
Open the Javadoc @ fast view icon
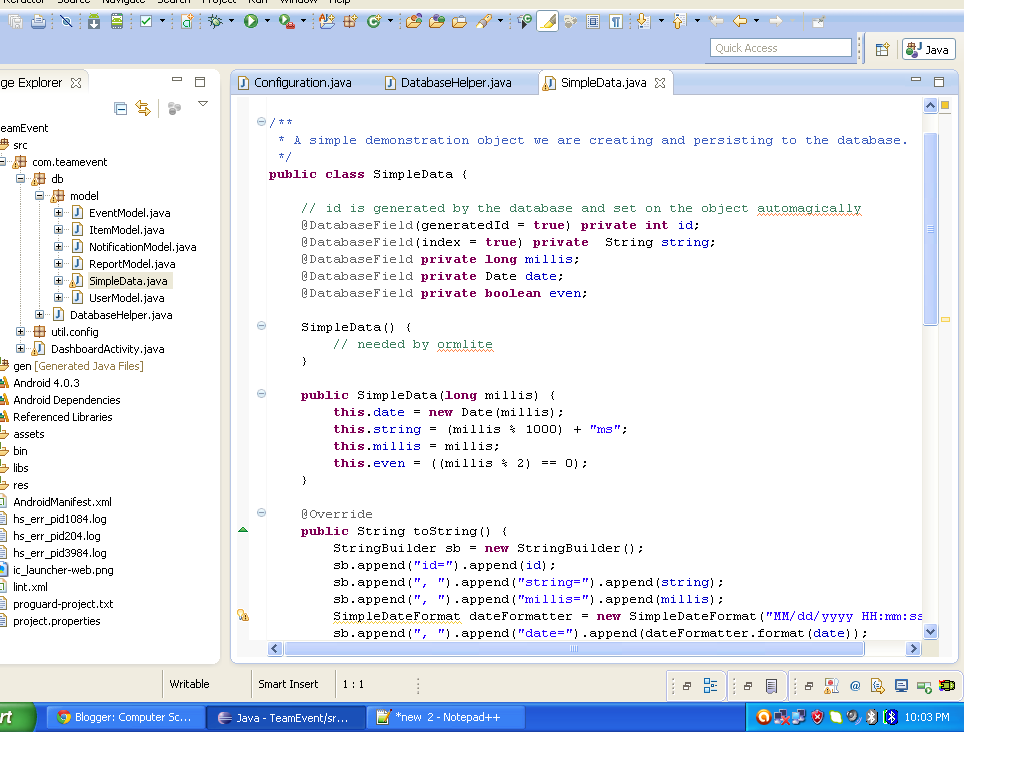(855, 686)
